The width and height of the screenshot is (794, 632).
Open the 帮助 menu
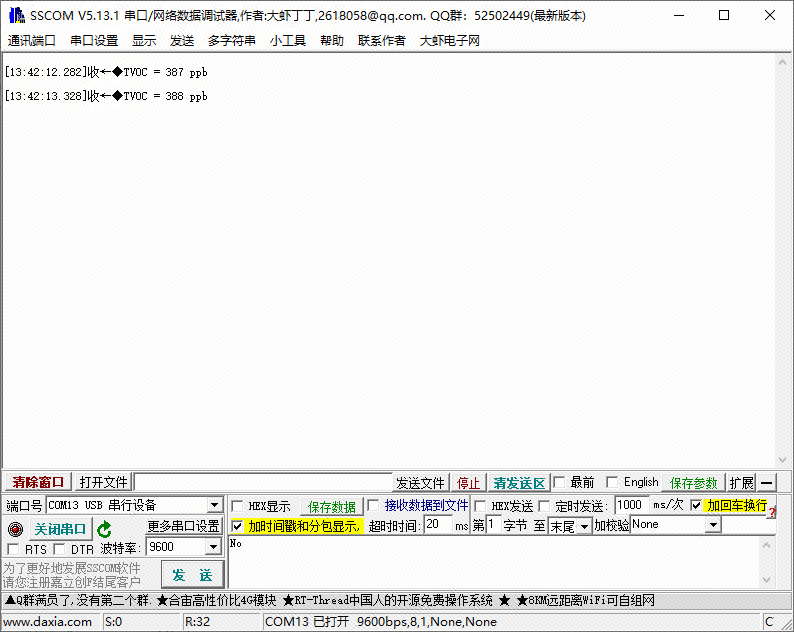coord(332,41)
